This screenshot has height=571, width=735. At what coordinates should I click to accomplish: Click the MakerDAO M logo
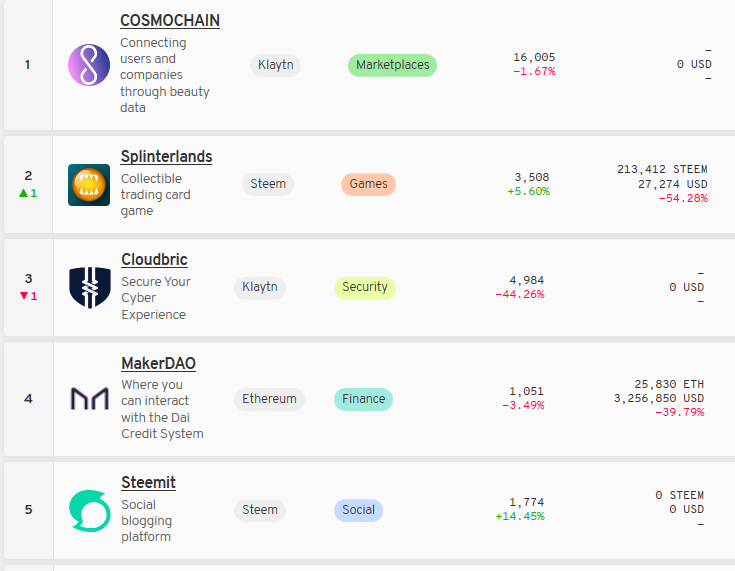90,398
